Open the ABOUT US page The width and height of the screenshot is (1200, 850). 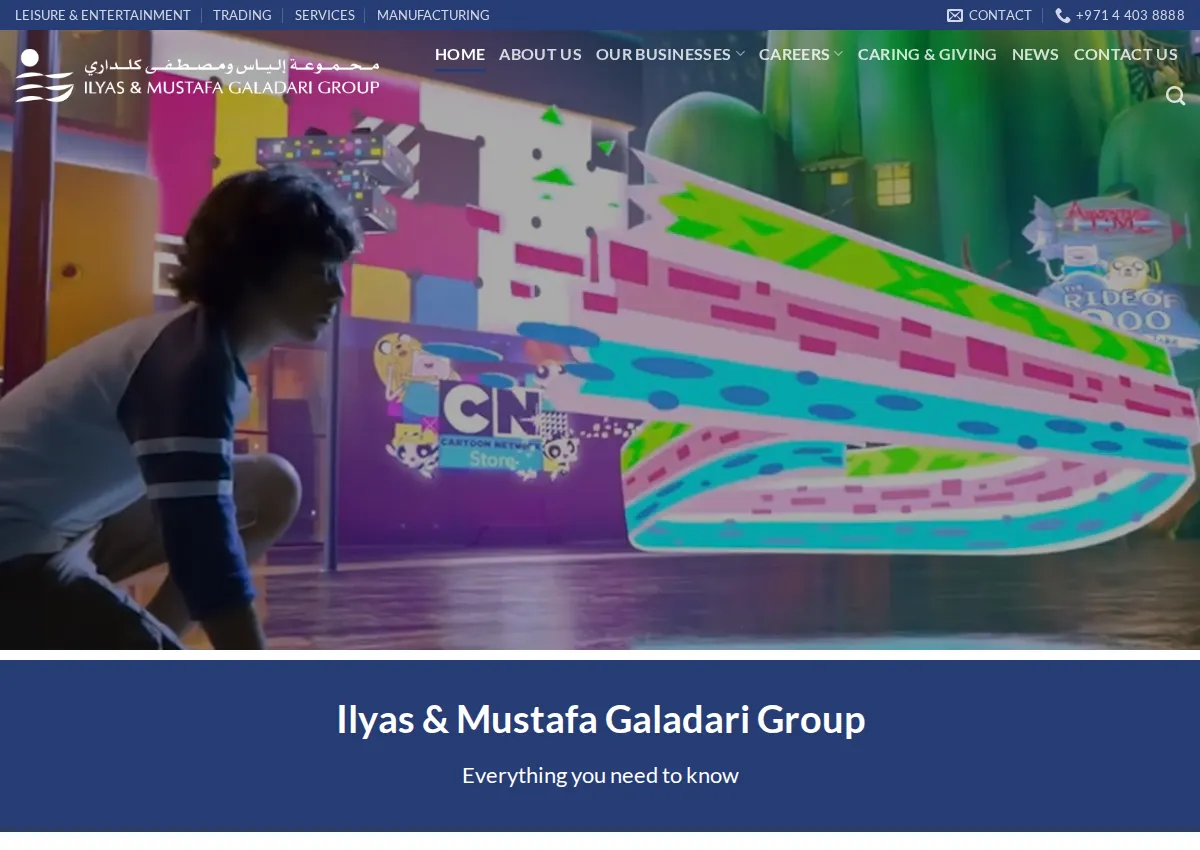pos(540,54)
